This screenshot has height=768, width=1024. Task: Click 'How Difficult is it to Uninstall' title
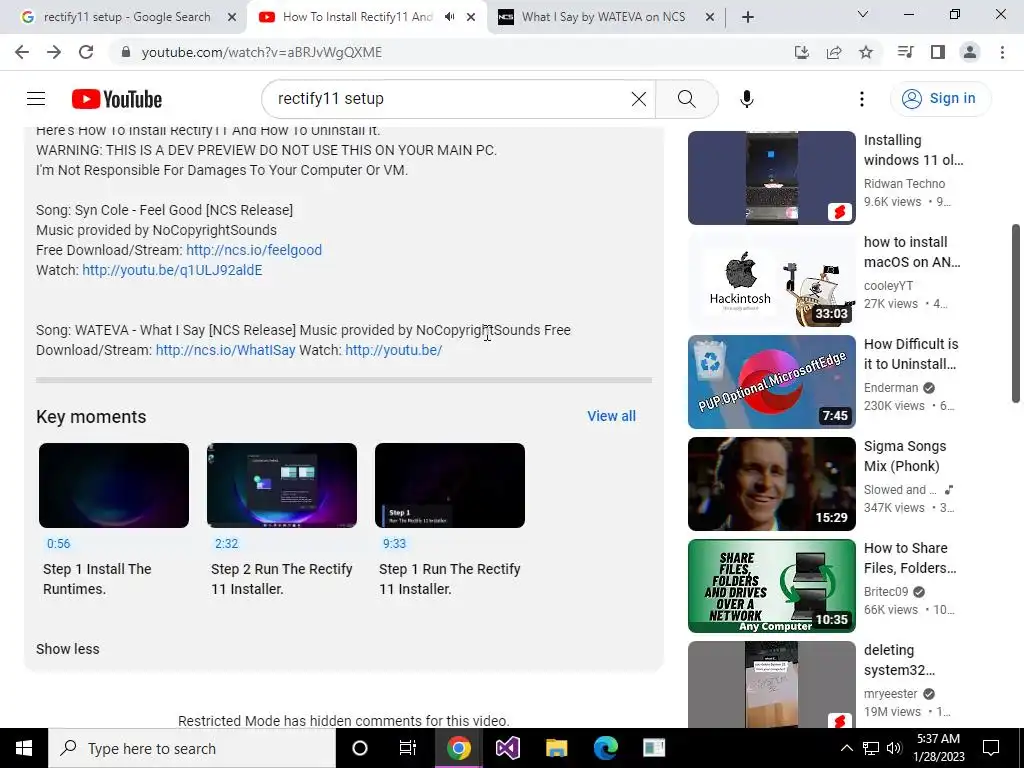pos(911,354)
